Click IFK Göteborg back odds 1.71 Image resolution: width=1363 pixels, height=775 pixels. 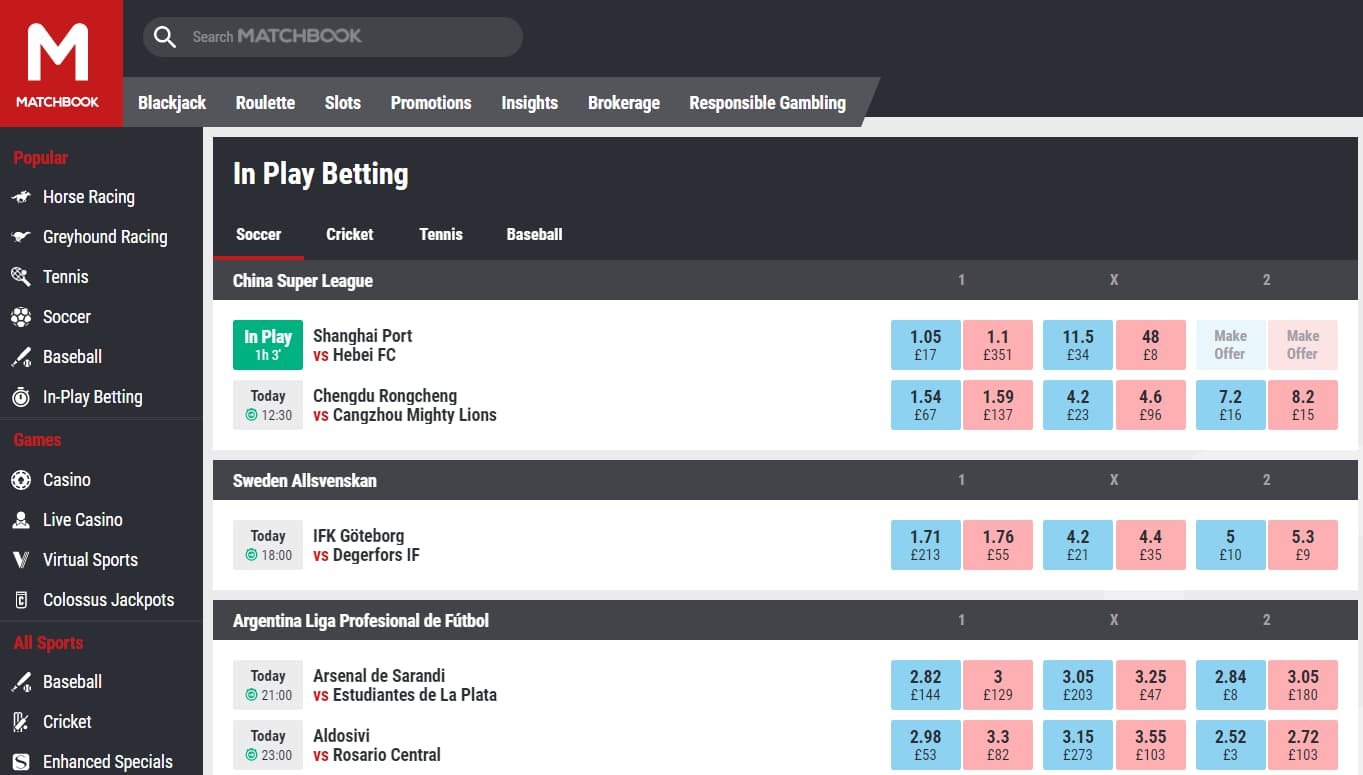click(925, 545)
